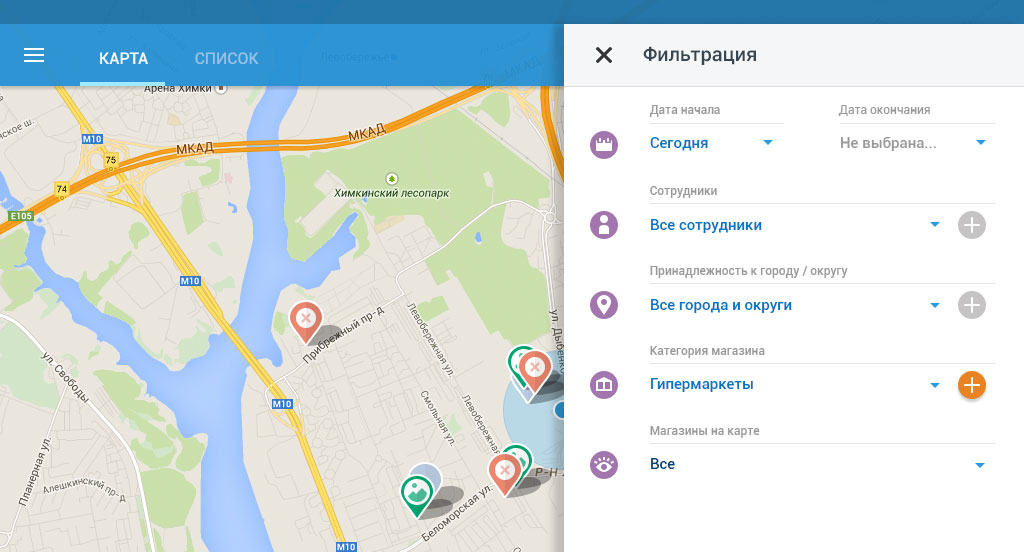This screenshot has width=1024, height=552.
Task: Click the Сегодня date value
Action: tap(679, 143)
